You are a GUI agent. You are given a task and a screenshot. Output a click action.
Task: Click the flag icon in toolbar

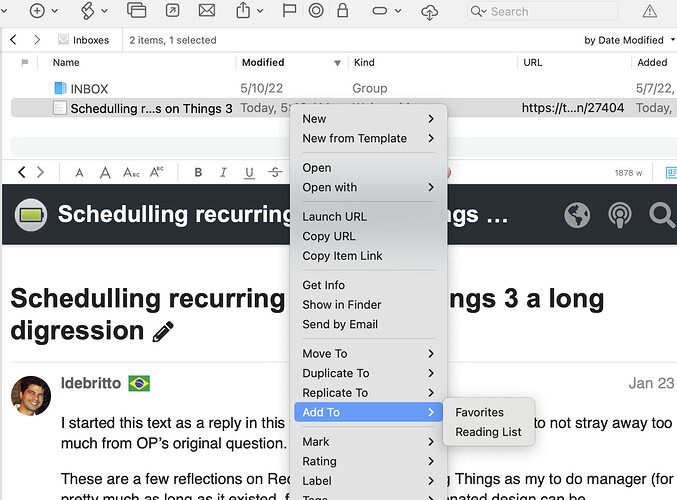pyautogui.click(x=289, y=11)
